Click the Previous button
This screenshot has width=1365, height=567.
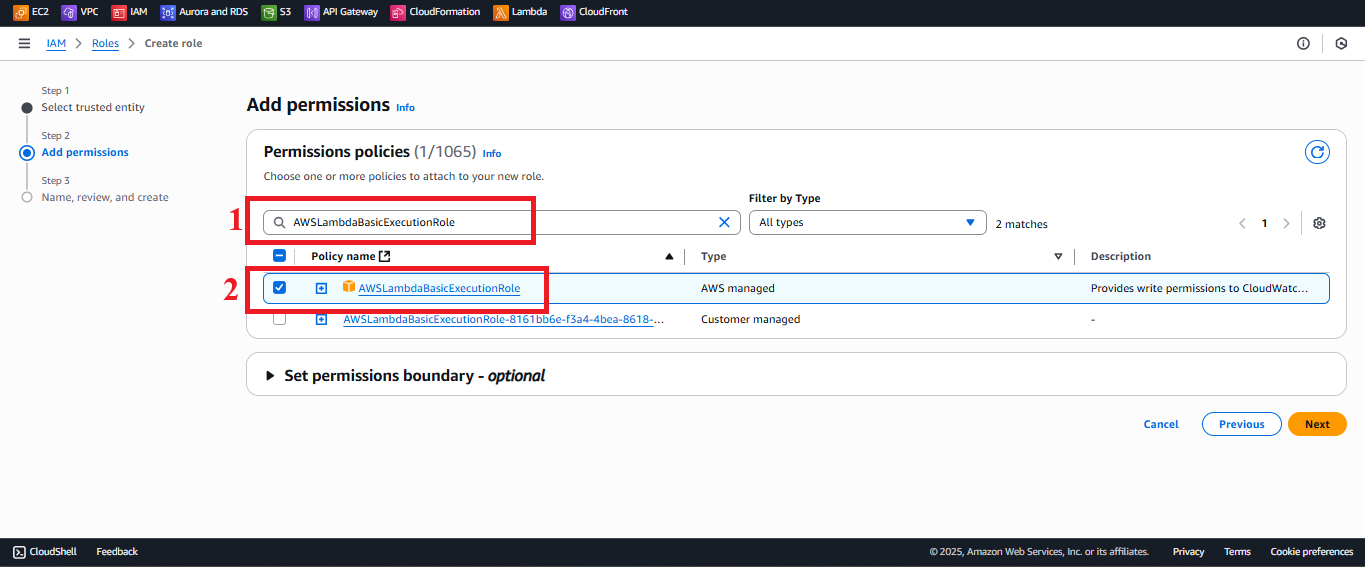pos(1241,424)
